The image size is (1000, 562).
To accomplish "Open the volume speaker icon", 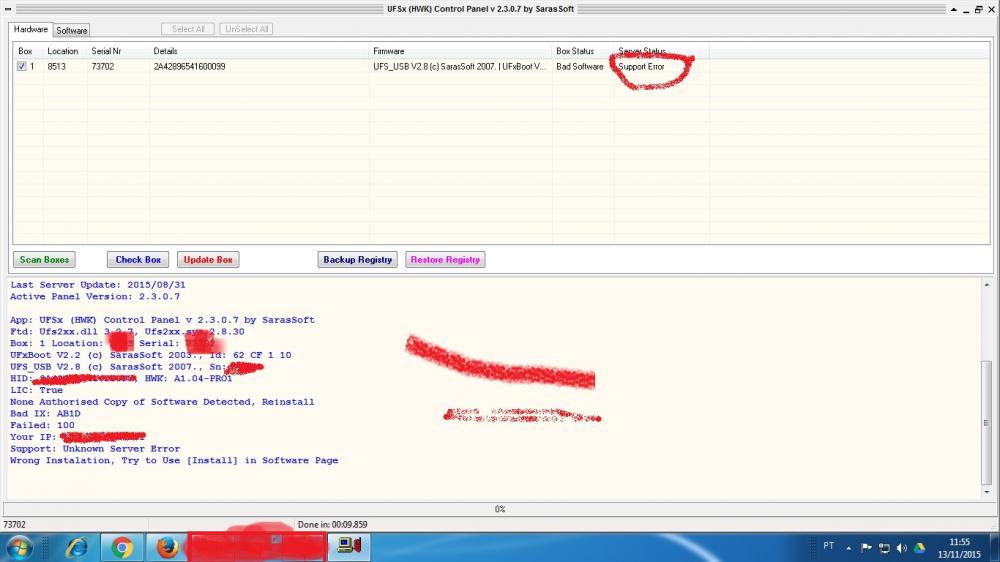I will coord(901,547).
